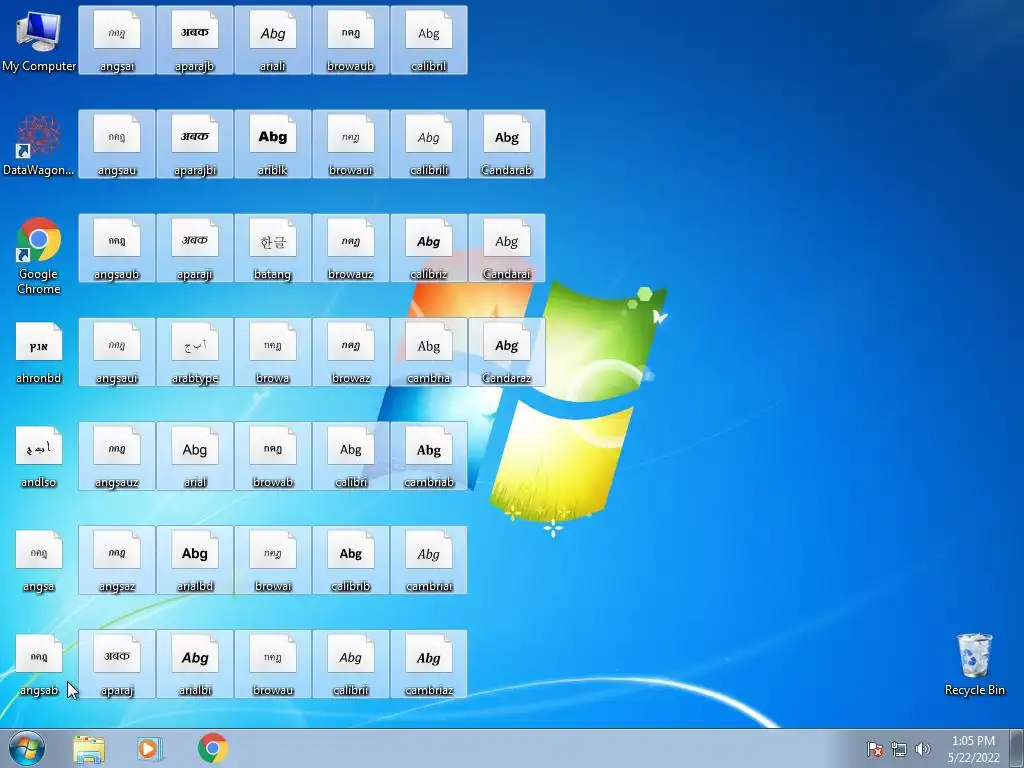The image size is (1024, 768).
Task: Open the clock showing 1:05 PM
Action: 974,749
